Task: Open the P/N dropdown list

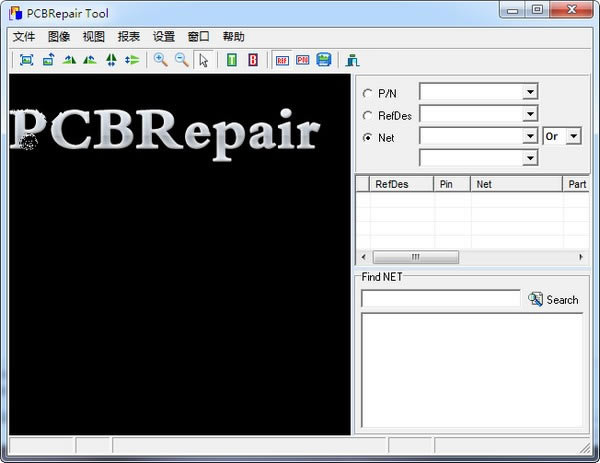Action: [530, 92]
